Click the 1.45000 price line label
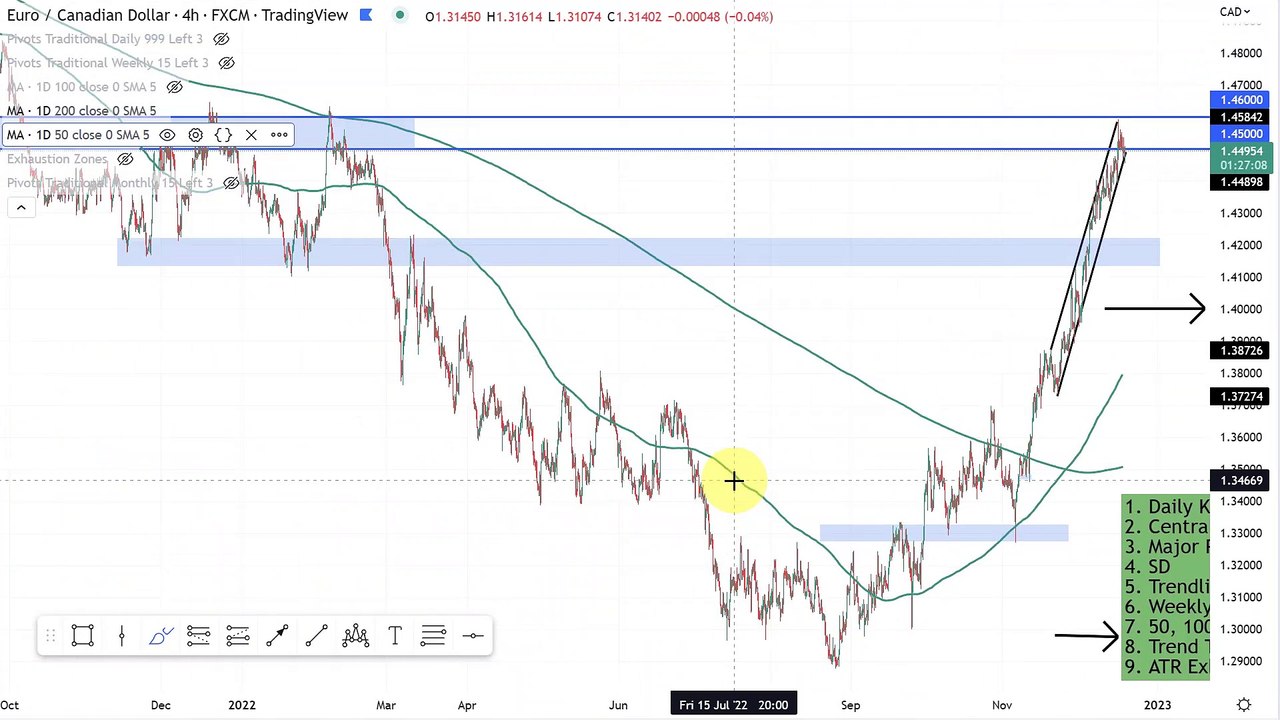The image size is (1280, 720). pos(1239,134)
